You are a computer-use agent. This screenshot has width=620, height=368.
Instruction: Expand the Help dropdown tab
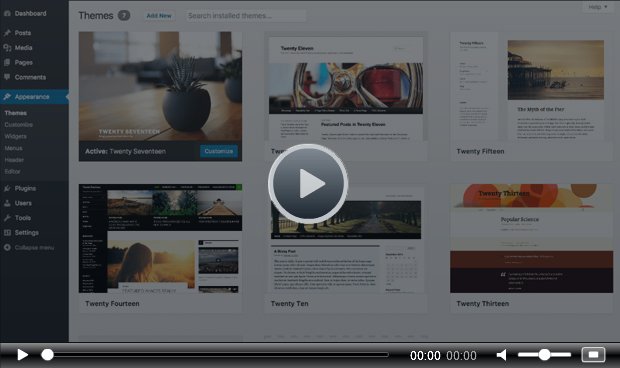pyautogui.click(x=597, y=7)
